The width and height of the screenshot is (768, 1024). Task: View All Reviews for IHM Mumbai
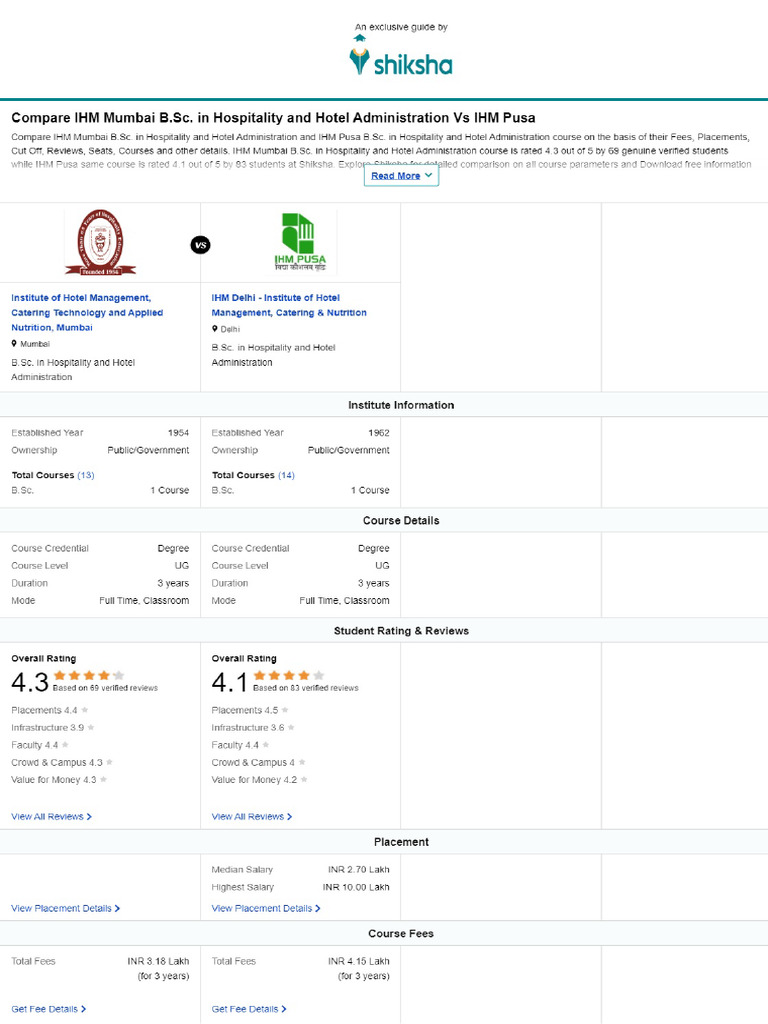tap(51, 817)
